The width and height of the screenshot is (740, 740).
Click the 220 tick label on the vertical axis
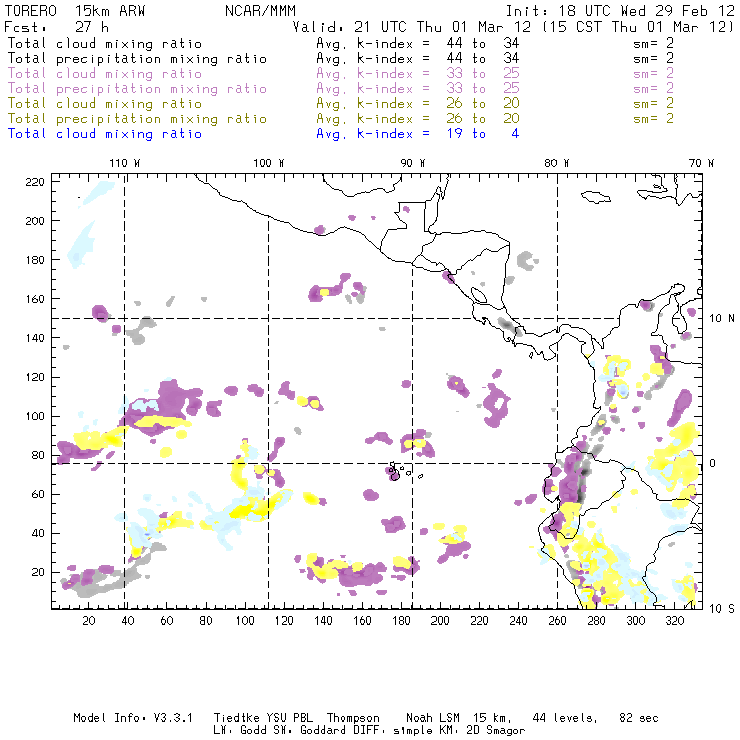tap(36, 182)
